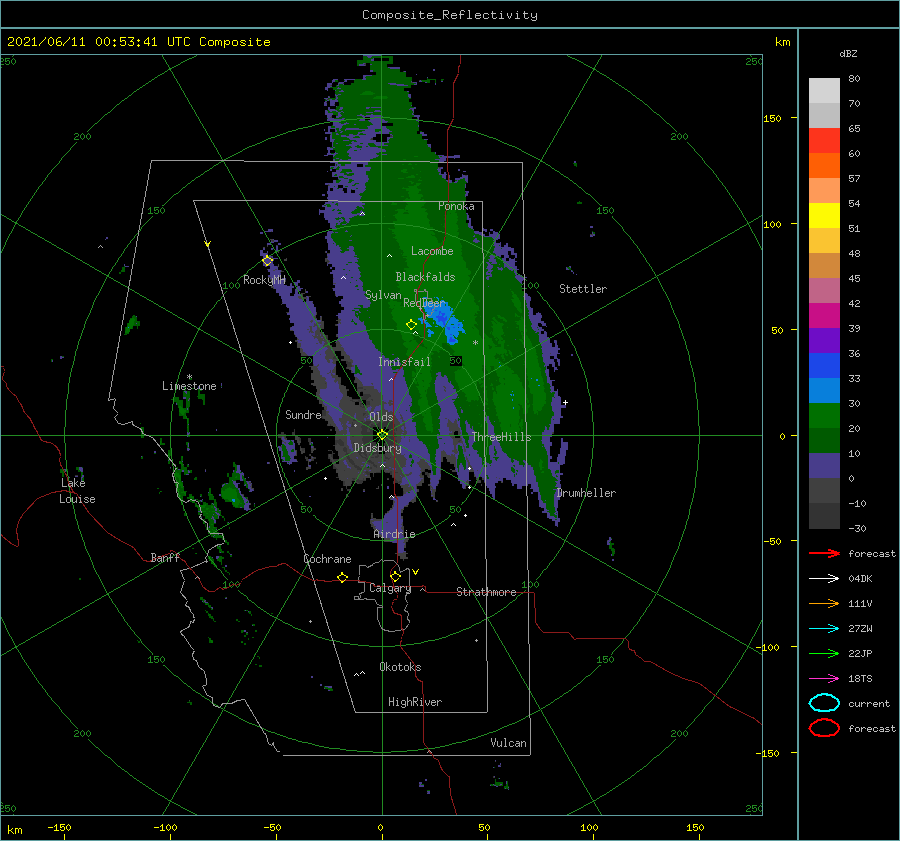The height and width of the screenshot is (841, 900).
Task: Click the Innisfail city label
Action: [x=404, y=362]
